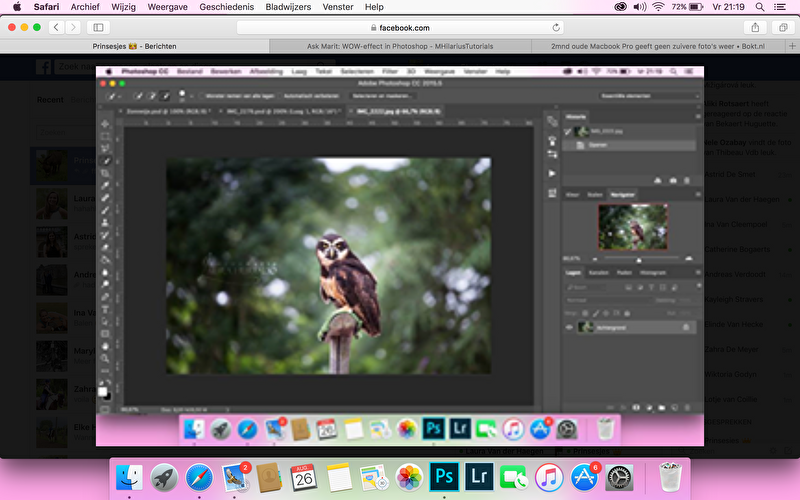Hide the Achtergrond layer via its eye icon
This screenshot has width=800, height=500.
pyautogui.click(x=569, y=327)
